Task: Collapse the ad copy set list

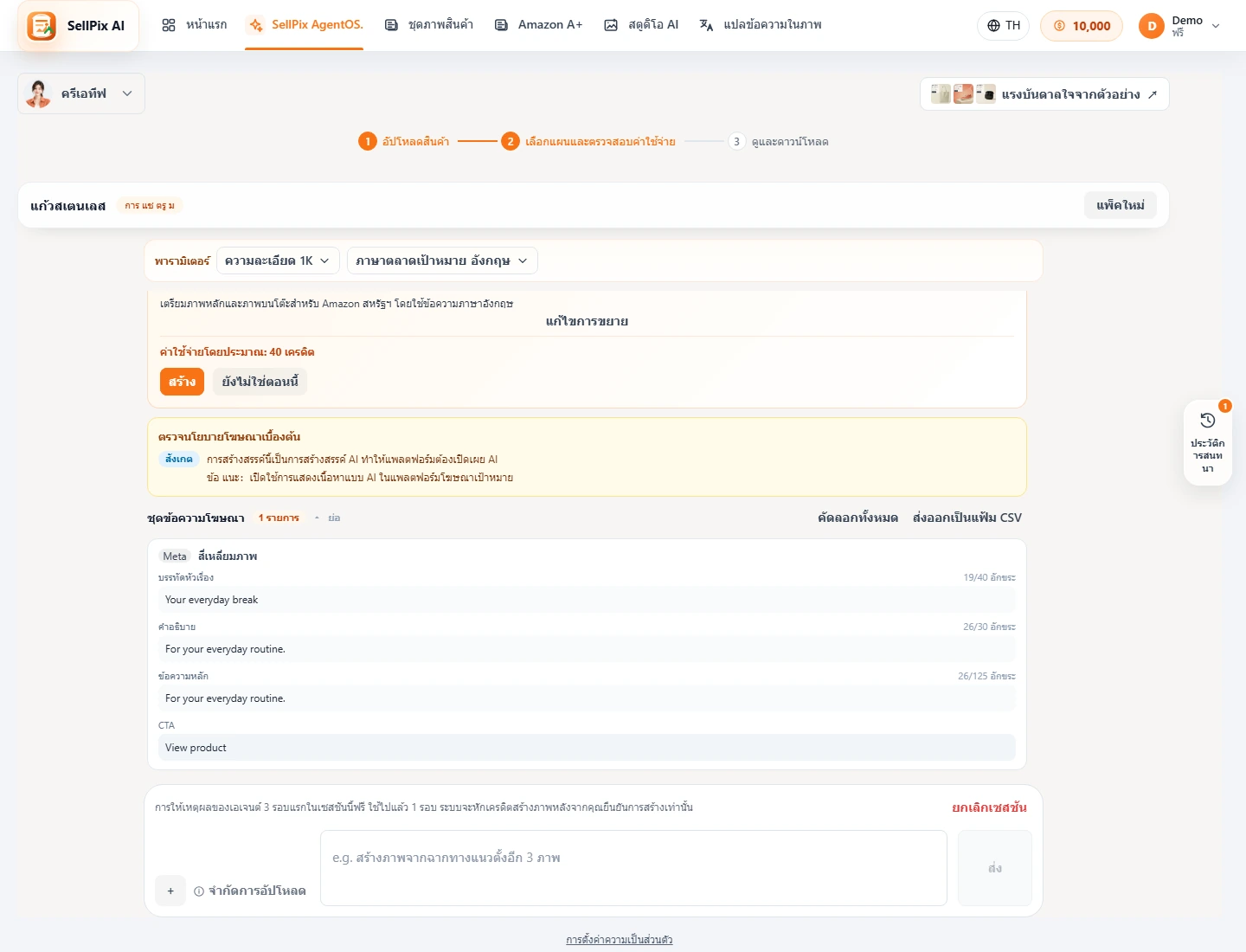Action: pyautogui.click(x=328, y=518)
